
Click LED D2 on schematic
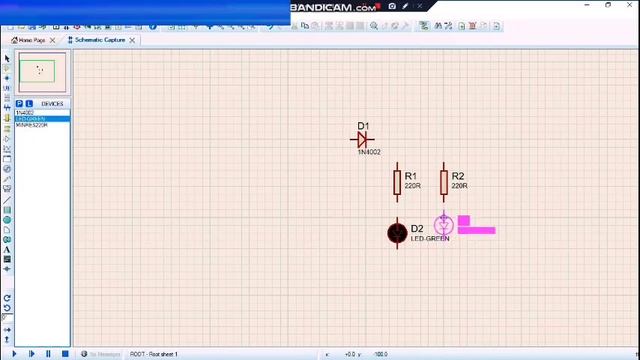point(397,233)
